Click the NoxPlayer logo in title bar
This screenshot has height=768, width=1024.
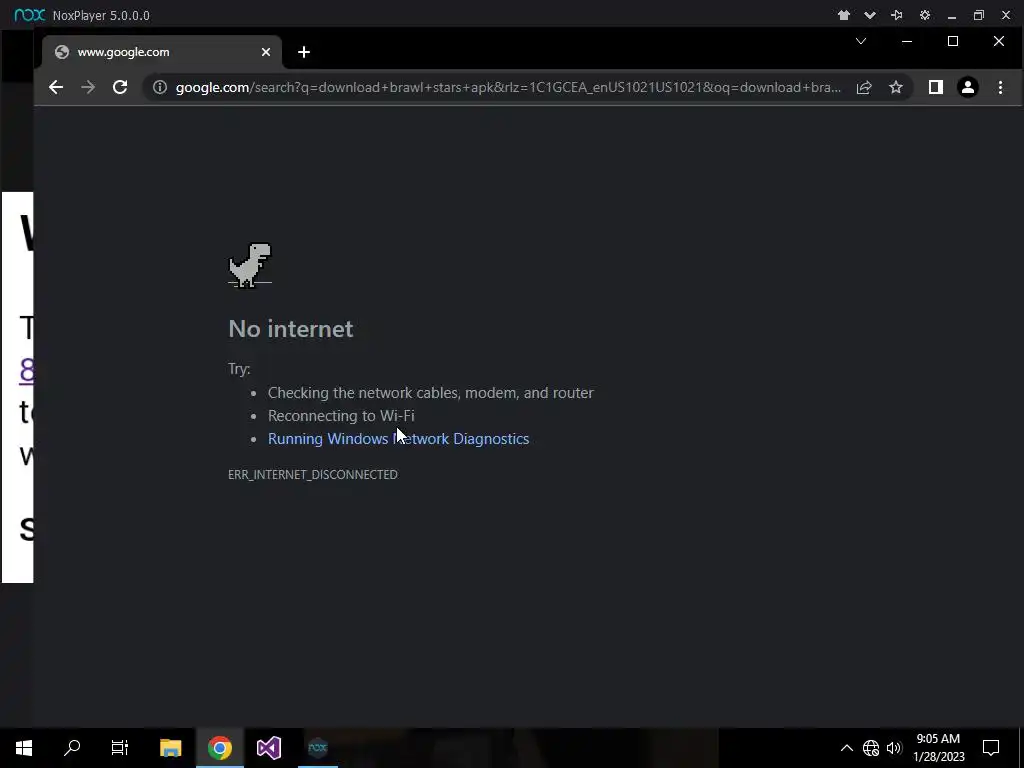(29, 15)
